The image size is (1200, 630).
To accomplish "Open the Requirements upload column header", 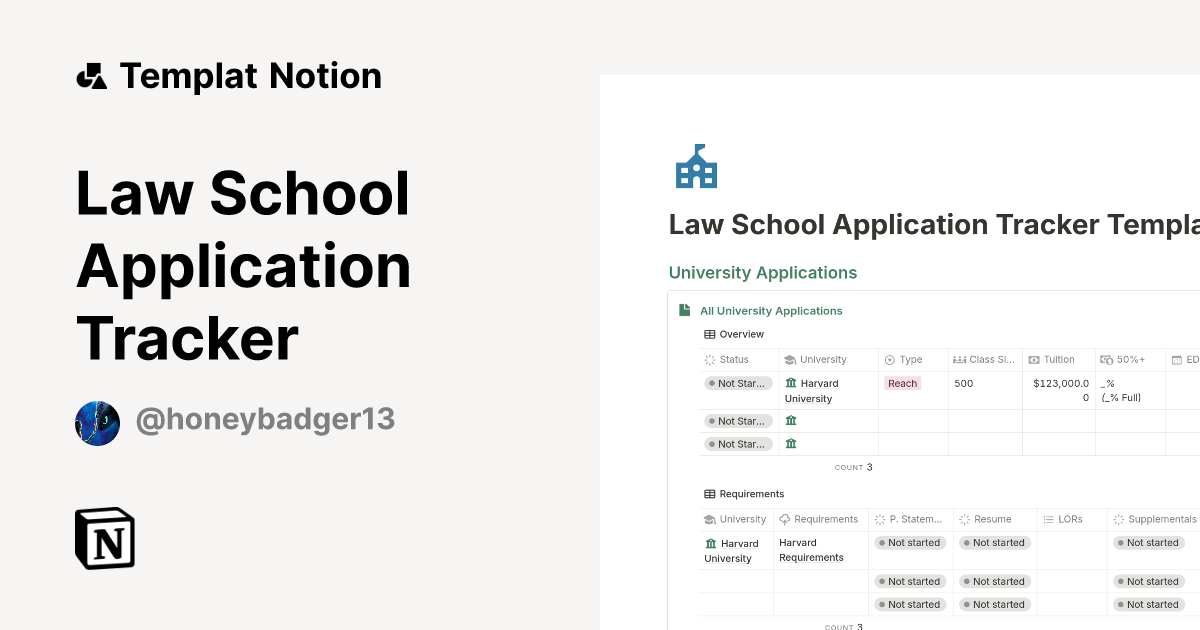I will (x=820, y=519).
